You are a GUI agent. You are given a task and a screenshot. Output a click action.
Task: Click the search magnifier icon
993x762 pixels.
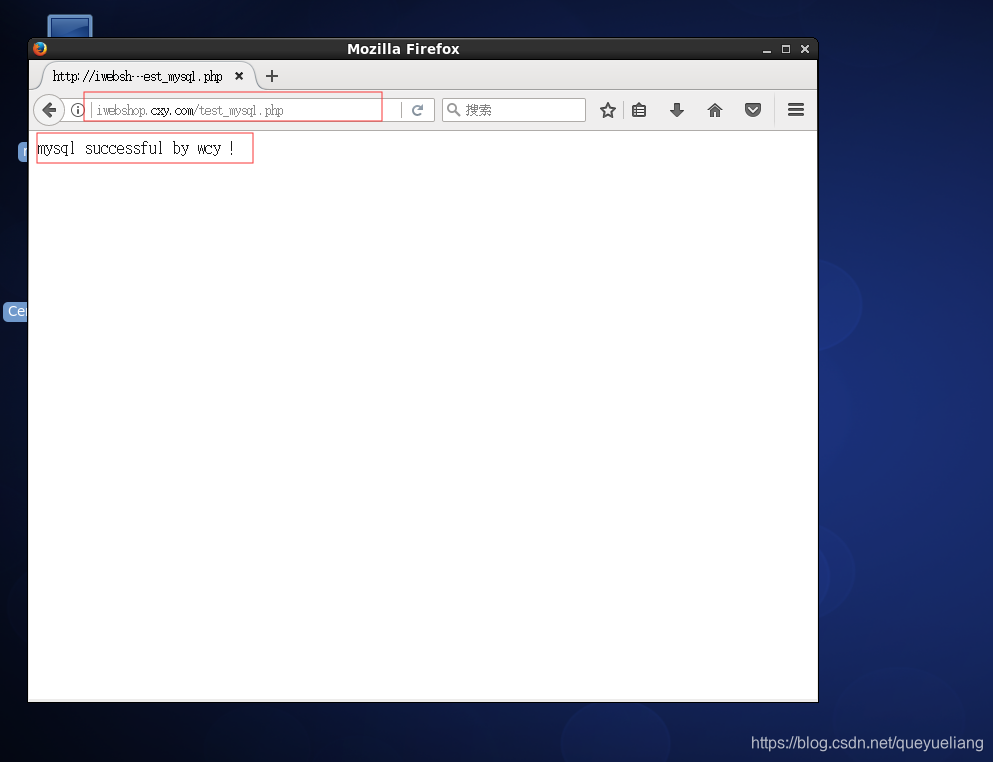453,110
